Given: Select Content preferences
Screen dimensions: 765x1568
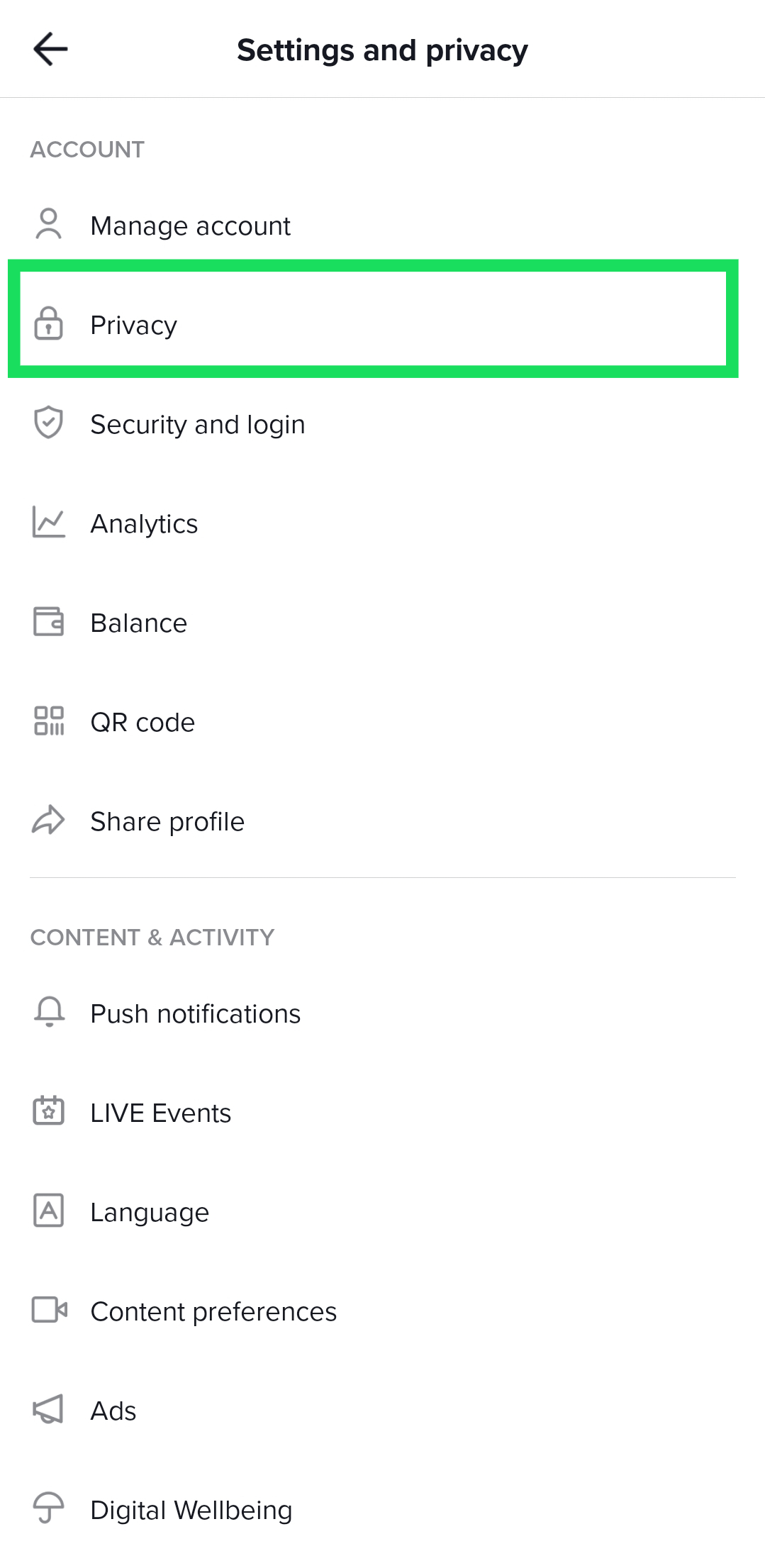Looking at the screenshot, I should (213, 1312).
